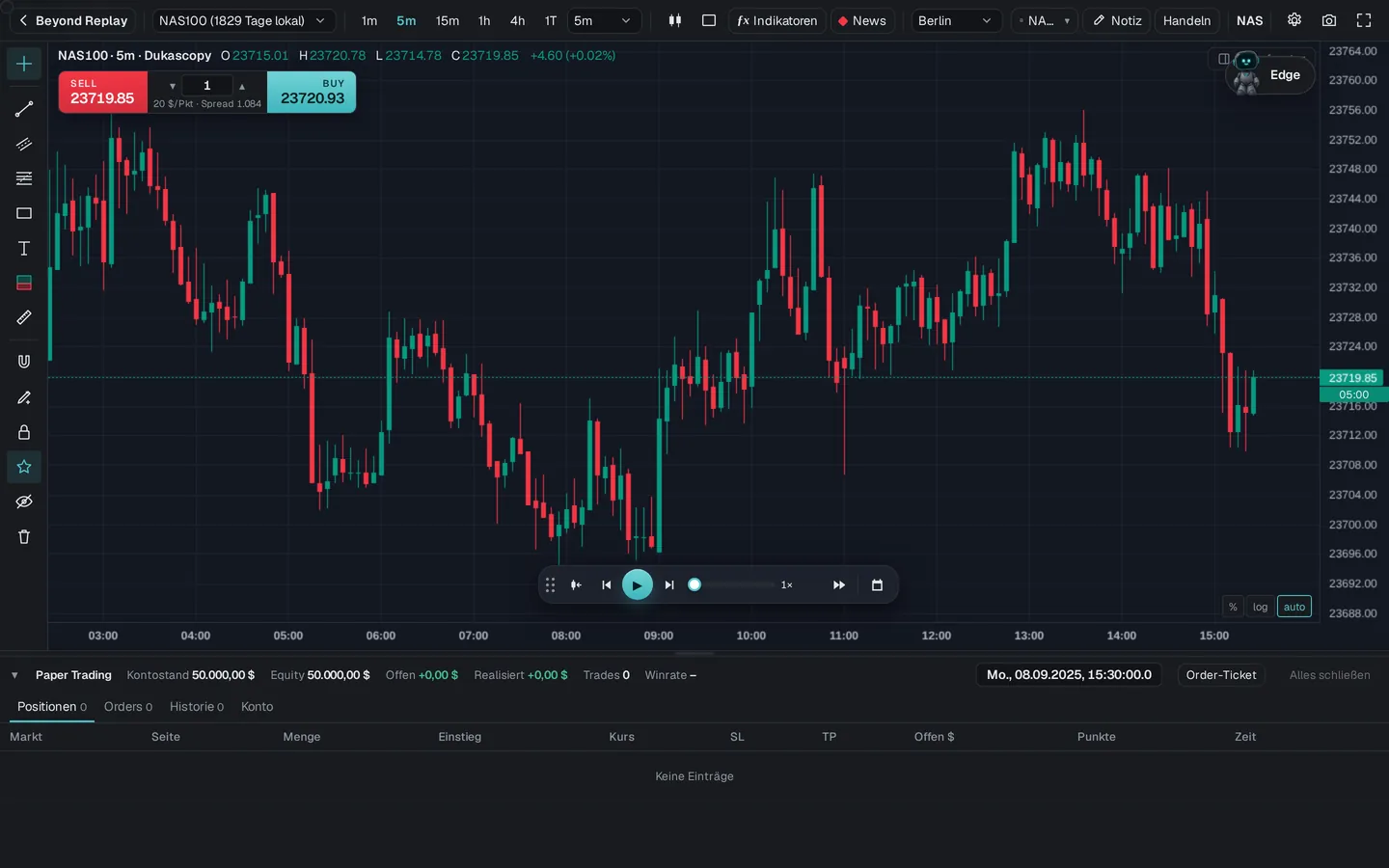The height and width of the screenshot is (868, 1389).
Task: Select the 15m timeframe
Action: pyautogui.click(x=448, y=20)
